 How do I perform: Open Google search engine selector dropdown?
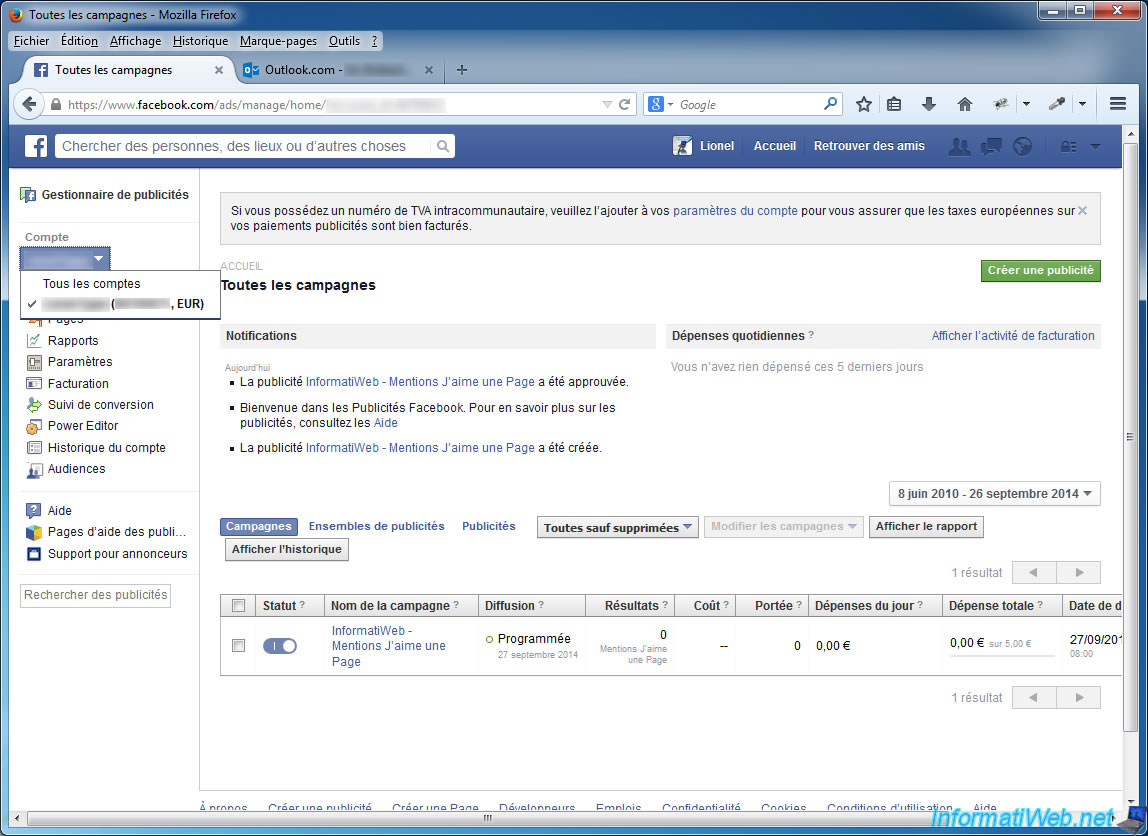pyautogui.click(x=660, y=105)
